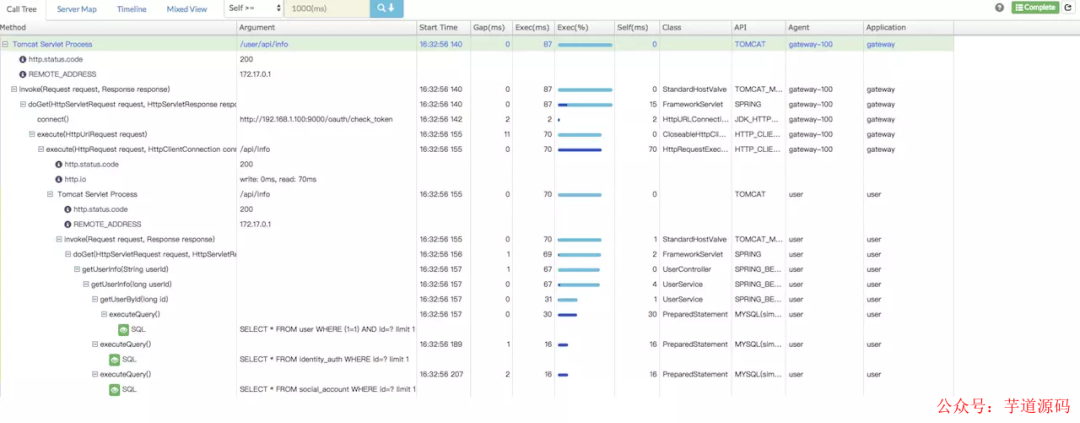The image size is (1080, 423).
Task: Switch to the Call Tree tab
Action: click(22, 9)
